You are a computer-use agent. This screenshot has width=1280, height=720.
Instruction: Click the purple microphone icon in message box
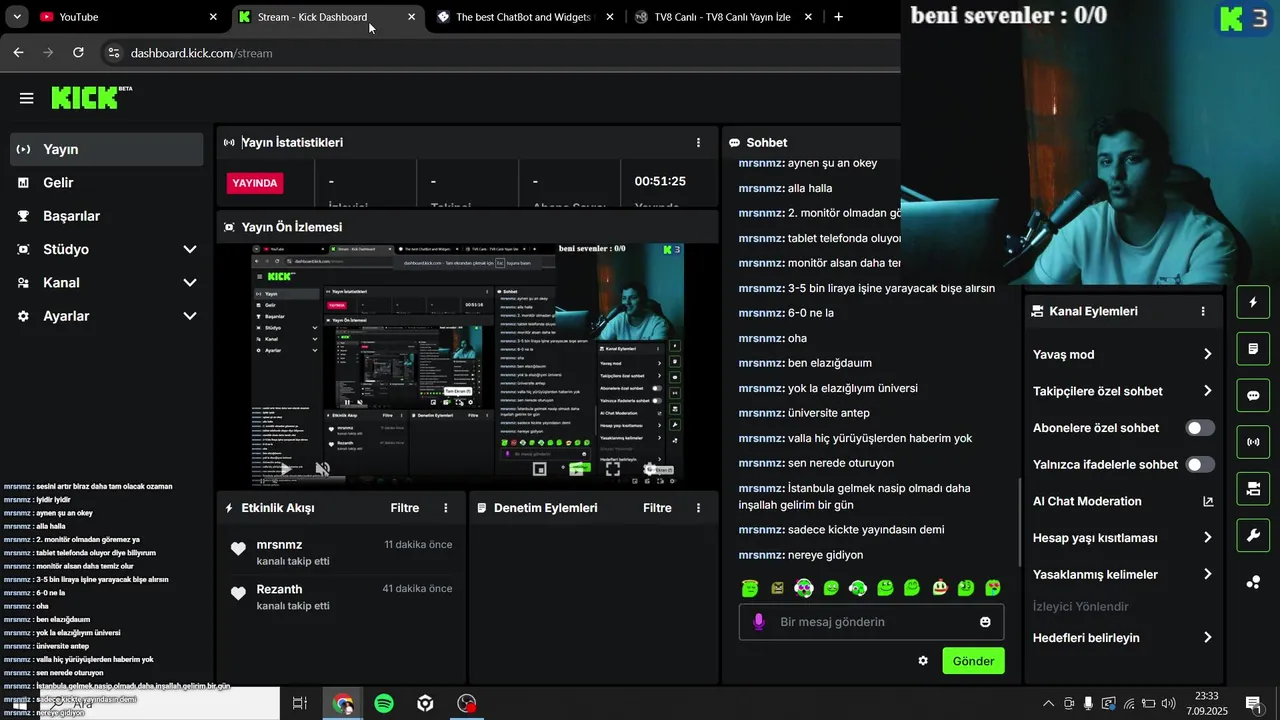[759, 622]
